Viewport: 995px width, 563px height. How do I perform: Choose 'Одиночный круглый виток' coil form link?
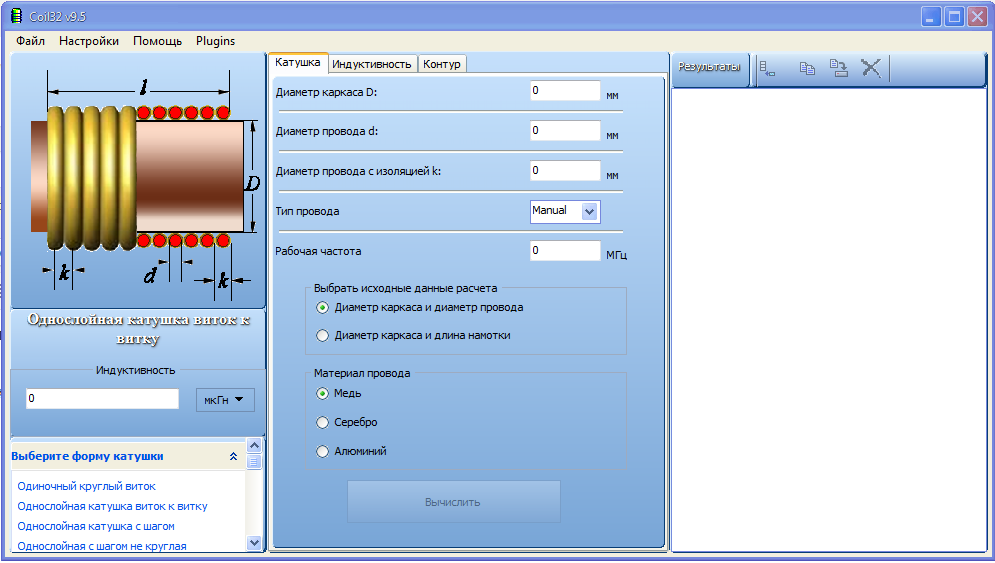pyautogui.click(x=86, y=487)
